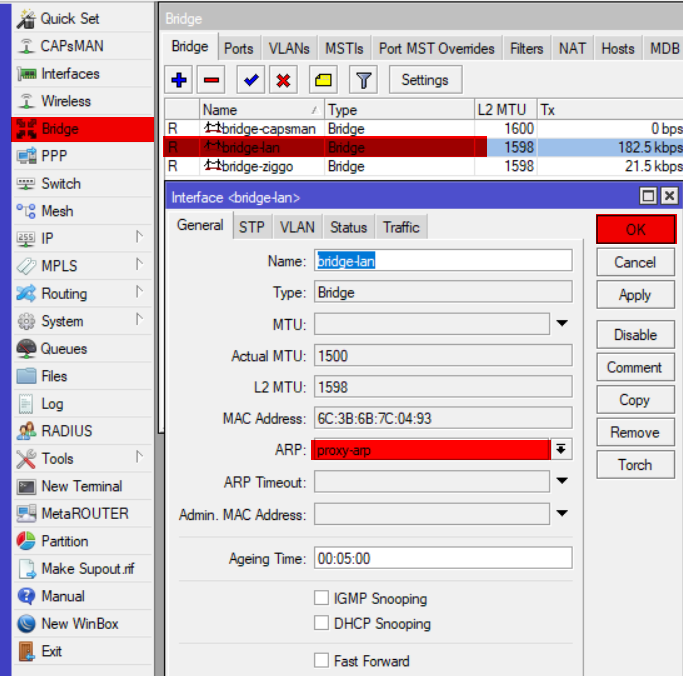Switch to the STP tab
The height and width of the screenshot is (676, 683).
pyautogui.click(x=252, y=227)
